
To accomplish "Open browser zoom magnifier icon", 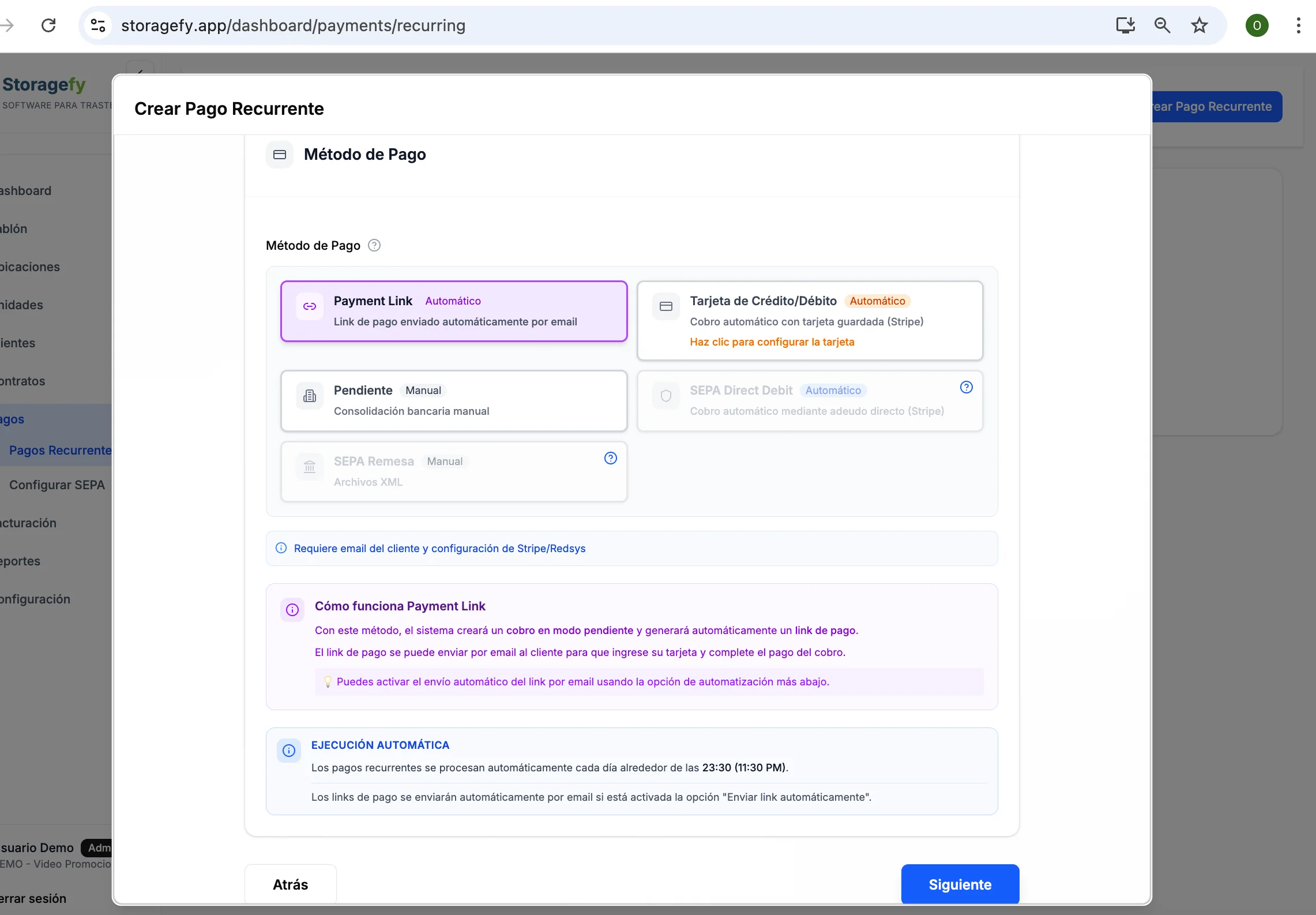I will 1162,25.
